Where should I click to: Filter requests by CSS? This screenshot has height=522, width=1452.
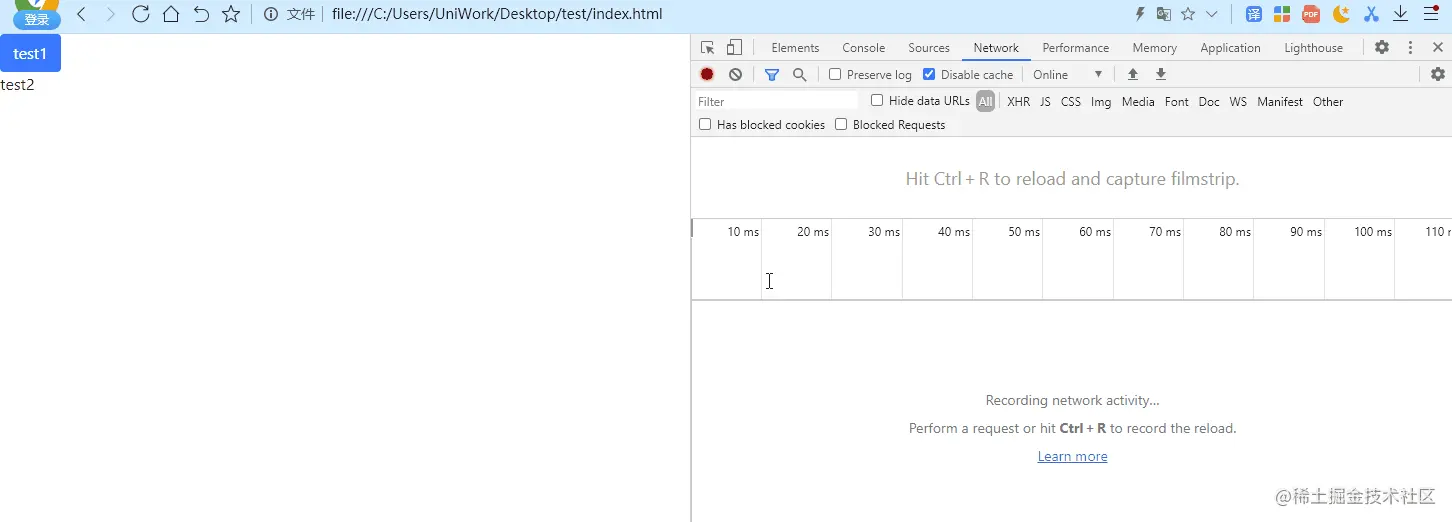[x=1071, y=101]
